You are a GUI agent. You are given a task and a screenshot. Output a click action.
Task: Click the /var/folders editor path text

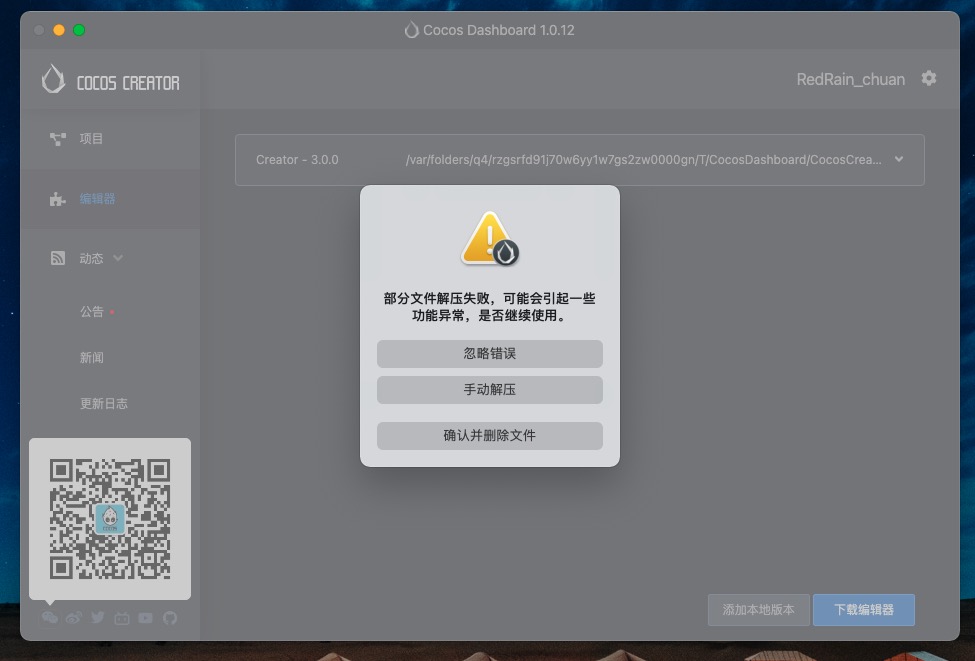click(x=644, y=160)
